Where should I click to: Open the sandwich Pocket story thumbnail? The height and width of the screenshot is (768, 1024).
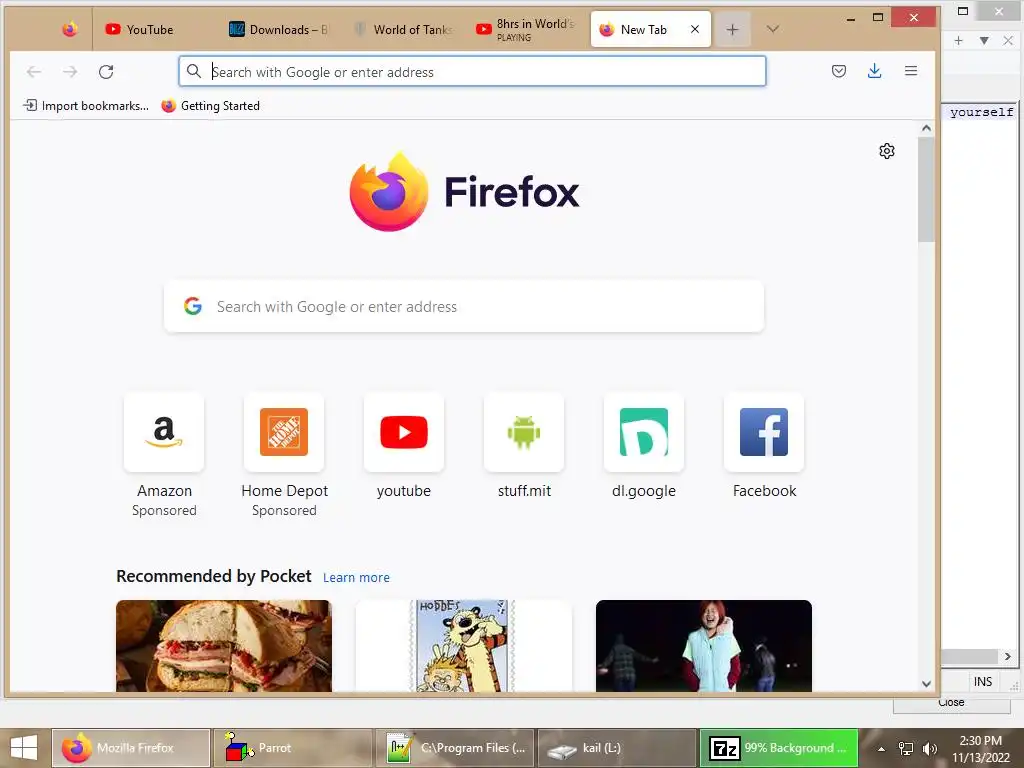[224, 646]
